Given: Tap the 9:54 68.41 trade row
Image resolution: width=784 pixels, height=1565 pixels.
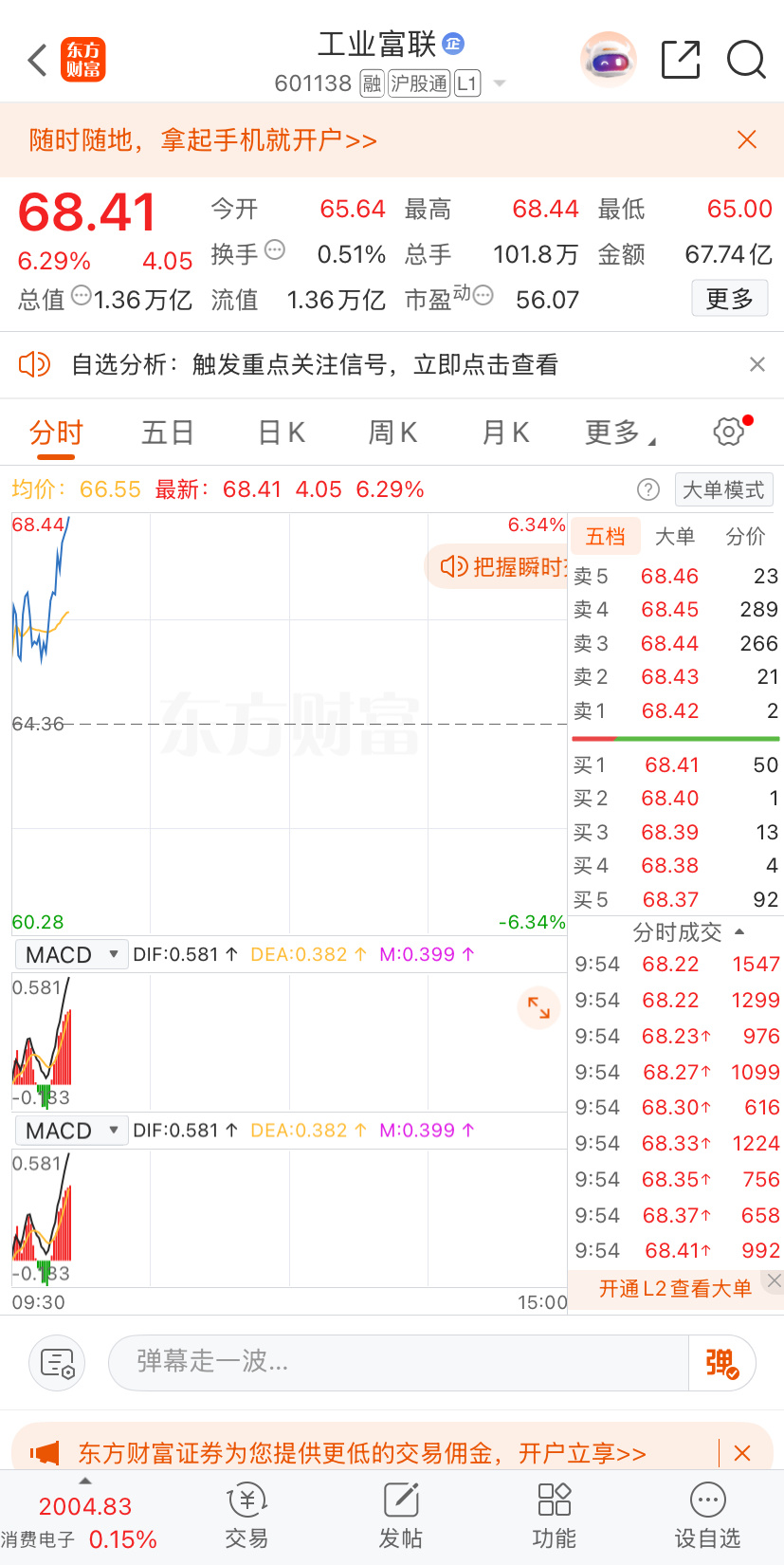Looking at the screenshot, I should point(677,1250).
